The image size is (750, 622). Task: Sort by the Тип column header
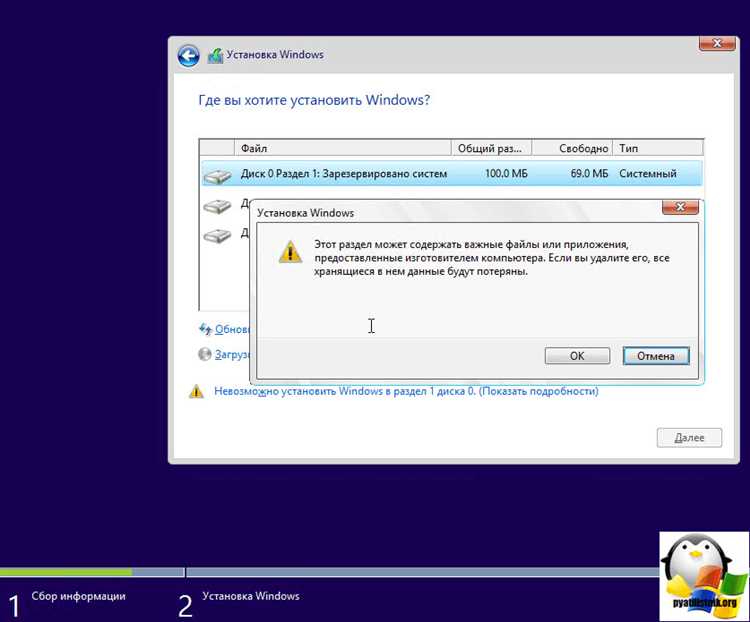click(x=658, y=148)
